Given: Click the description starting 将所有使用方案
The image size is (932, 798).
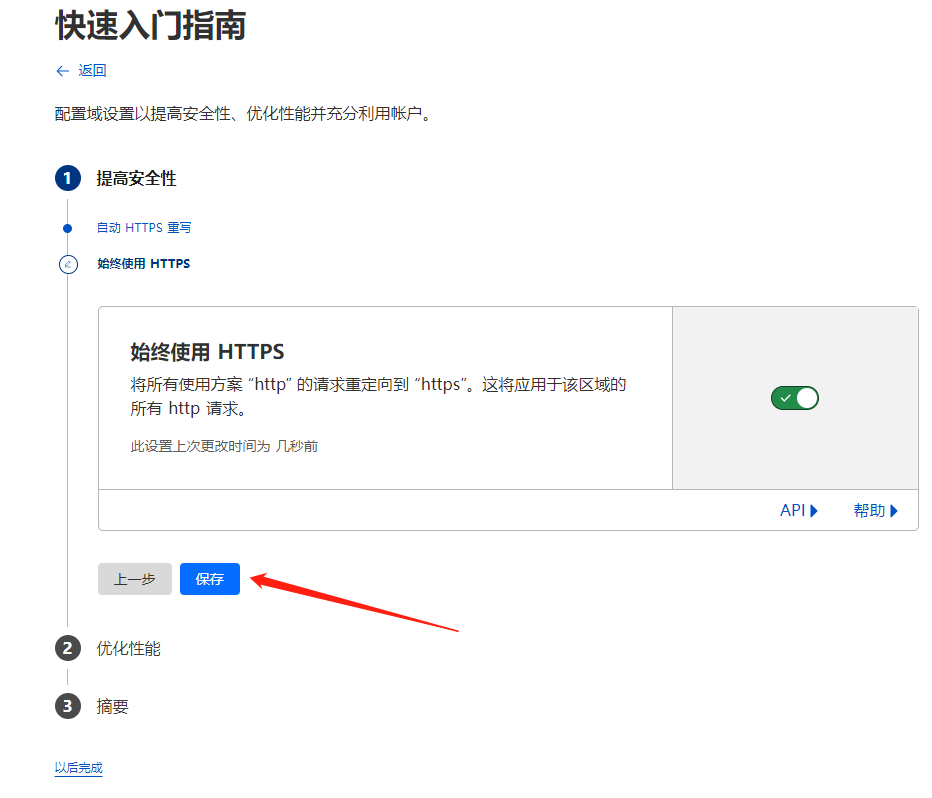Looking at the screenshot, I should (x=378, y=396).
